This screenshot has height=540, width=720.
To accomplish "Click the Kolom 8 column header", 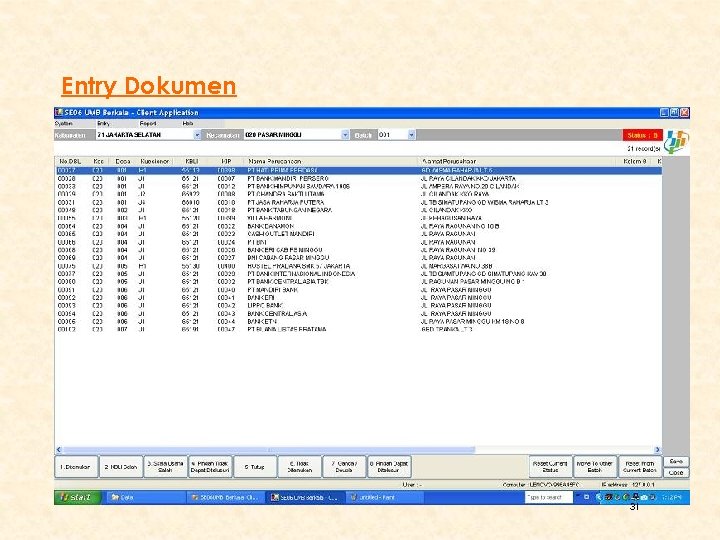I will pyautogui.click(x=635, y=161).
